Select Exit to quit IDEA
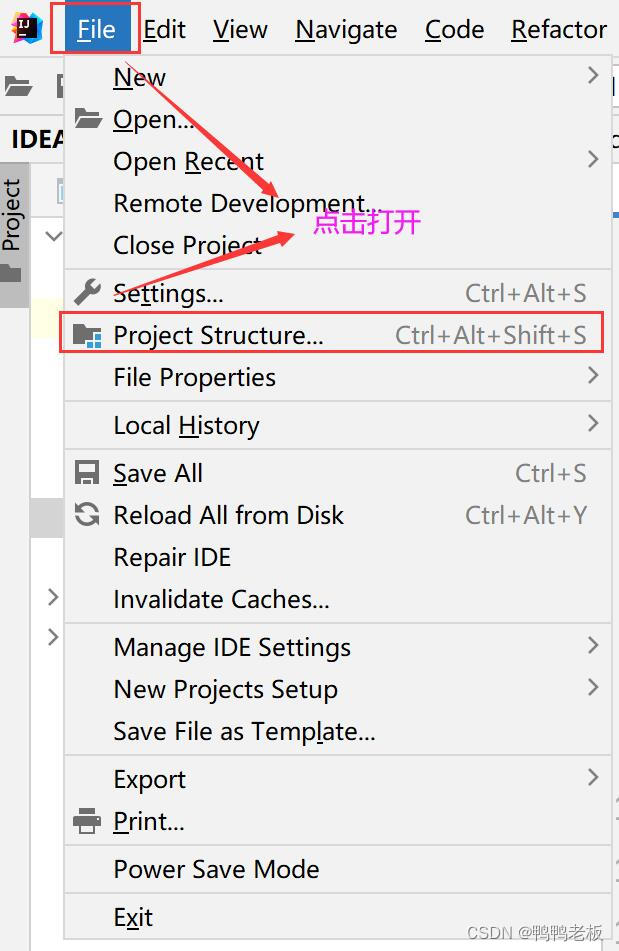 point(132,916)
